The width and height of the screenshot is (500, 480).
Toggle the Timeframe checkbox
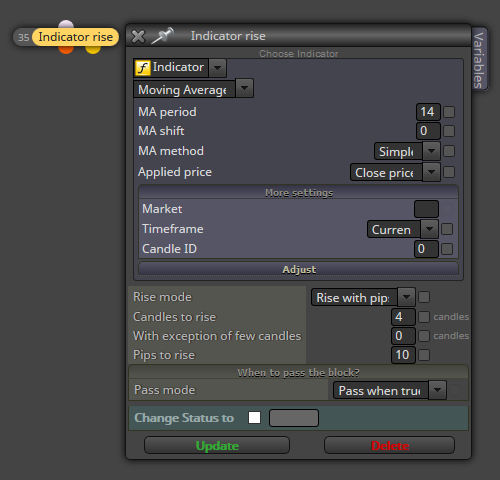[x=447, y=229]
